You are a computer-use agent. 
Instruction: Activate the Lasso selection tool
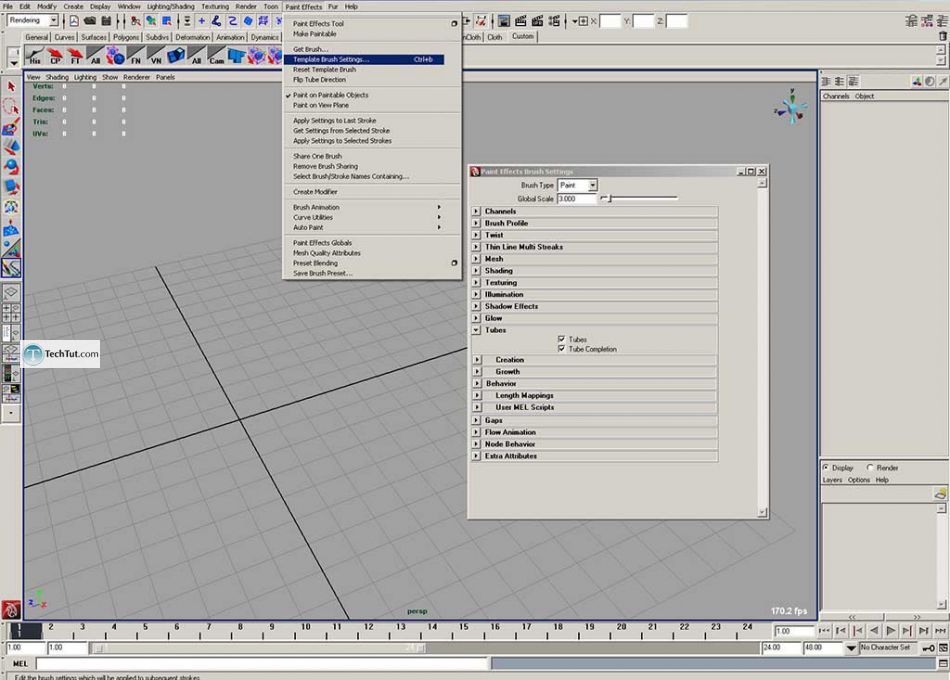(x=11, y=107)
